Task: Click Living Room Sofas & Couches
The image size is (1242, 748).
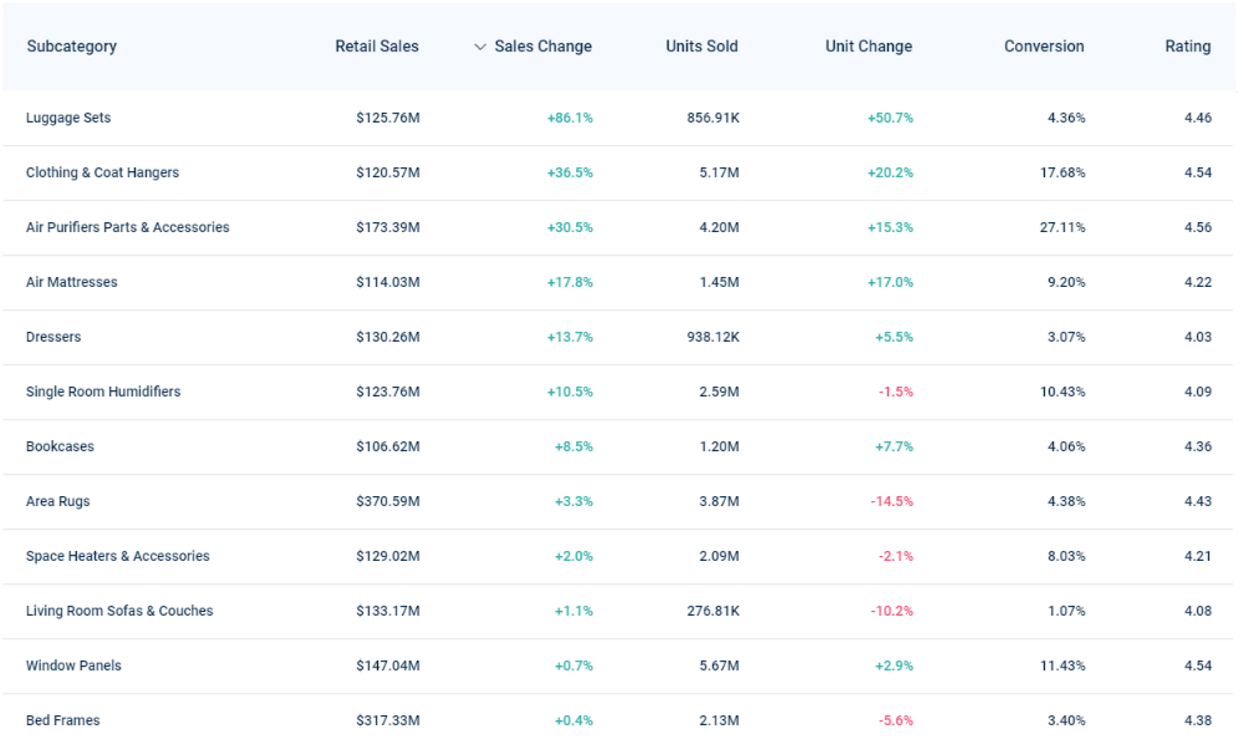Action: [x=119, y=611]
